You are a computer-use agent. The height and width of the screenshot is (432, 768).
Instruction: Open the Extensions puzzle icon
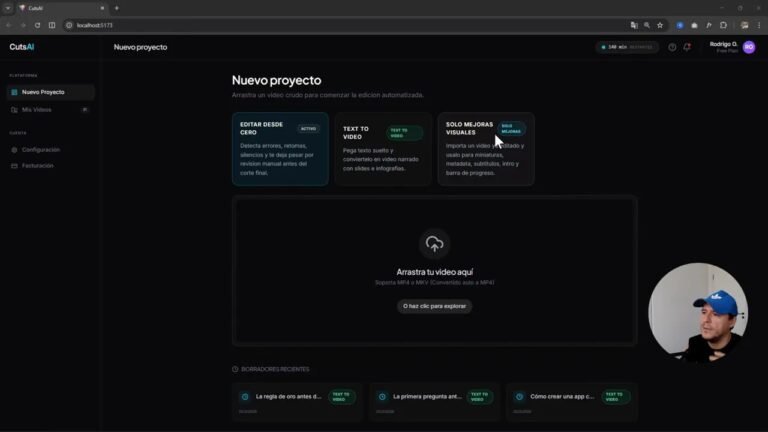click(723, 25)
